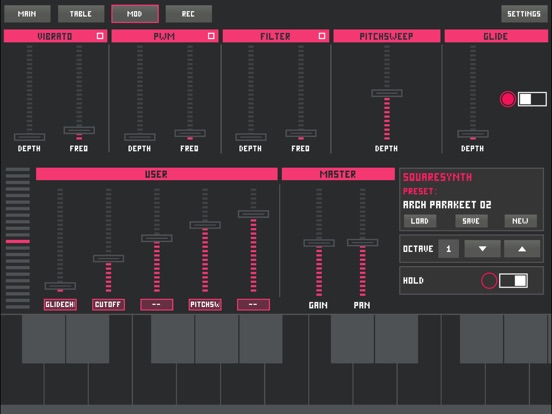552x414 pixels.
Task: Lower the octave with down arrow
Action: pos(482,249)
